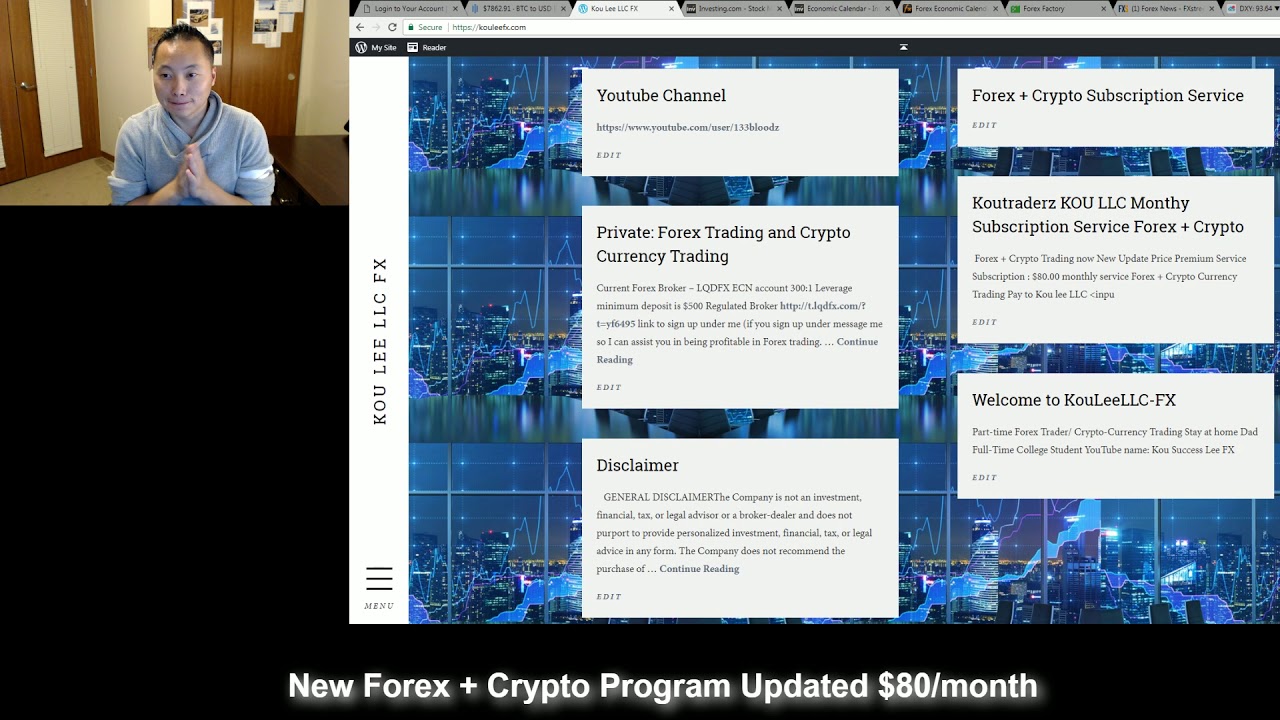Click the WordPress favicon on Kou Lee tab
Screen dimensions: 1280x720
(x=583, y=8)
